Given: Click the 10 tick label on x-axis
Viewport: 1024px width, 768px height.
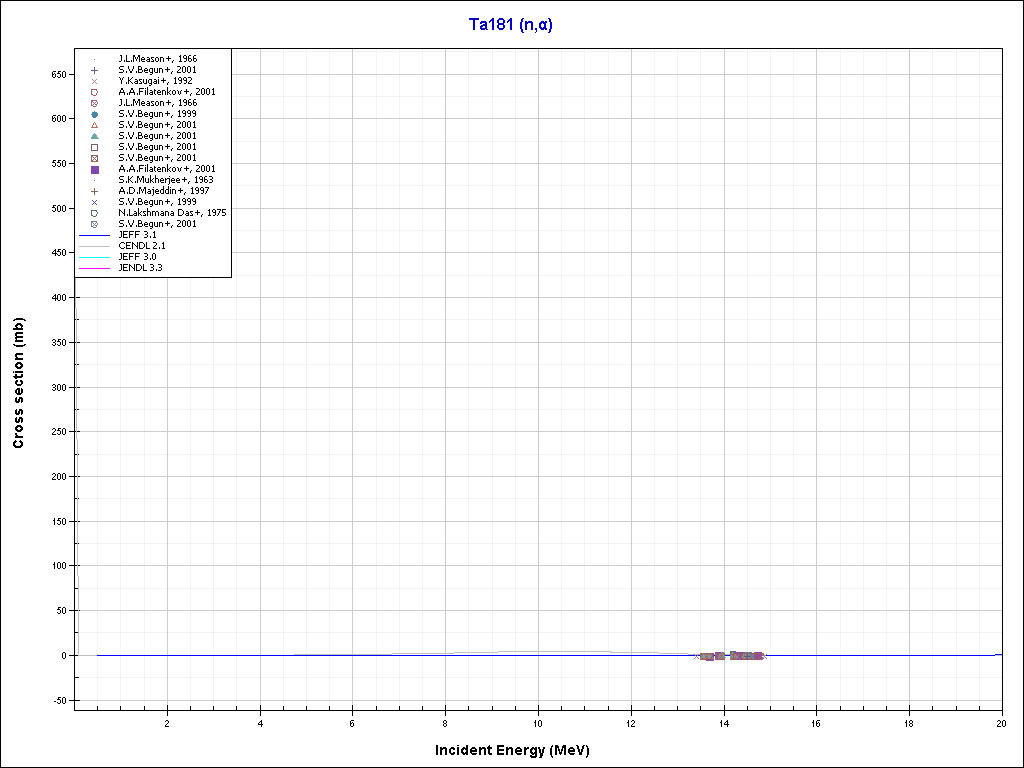Looking at the screenshot, I should [538, 722].
